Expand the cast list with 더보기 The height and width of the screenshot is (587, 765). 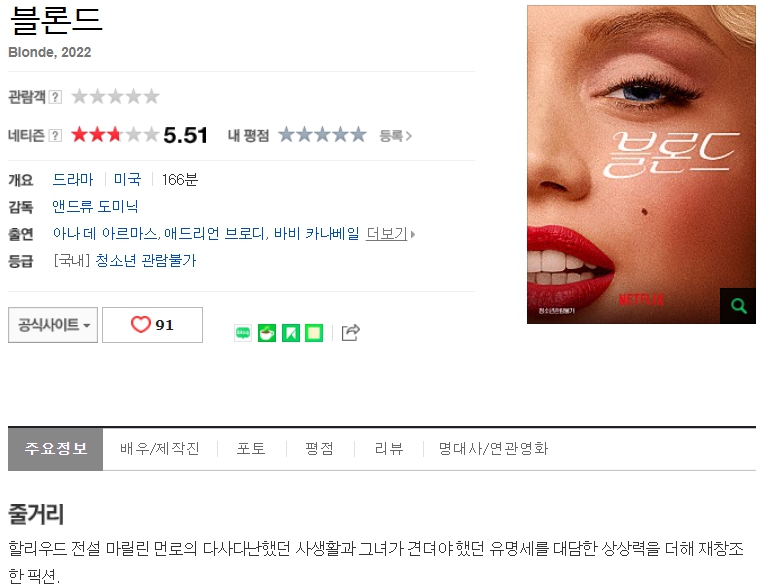[x=390, y=234]
